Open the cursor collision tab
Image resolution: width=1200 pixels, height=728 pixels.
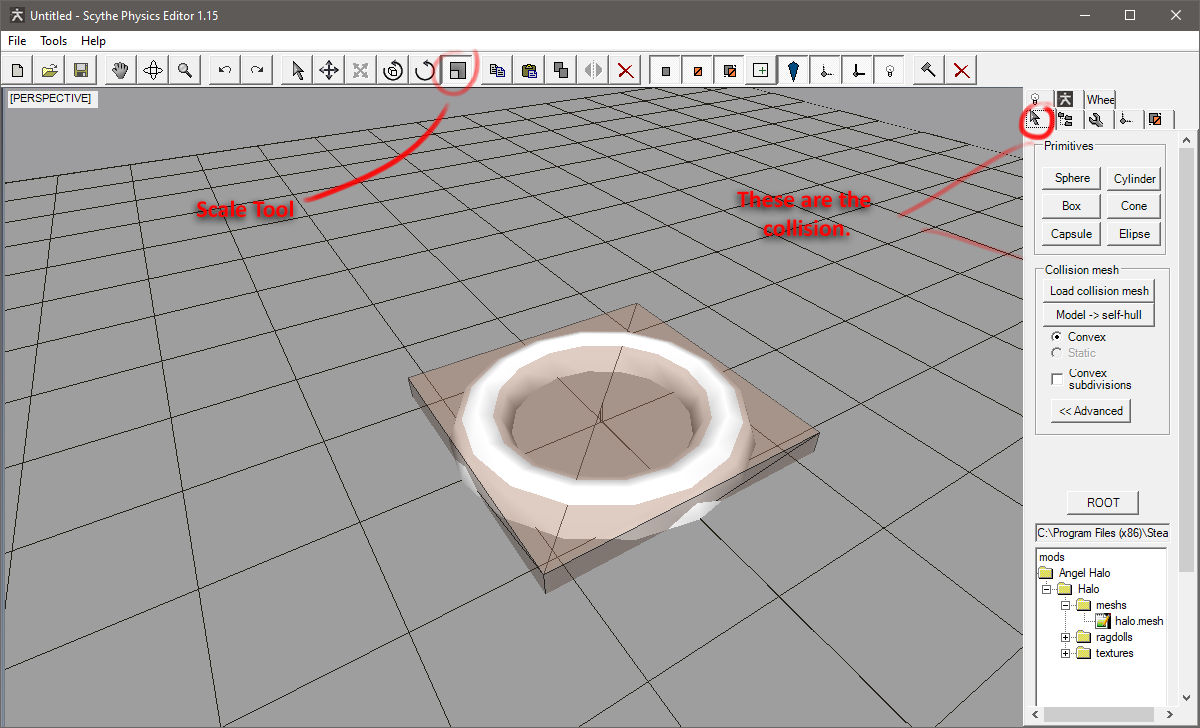1036,120
